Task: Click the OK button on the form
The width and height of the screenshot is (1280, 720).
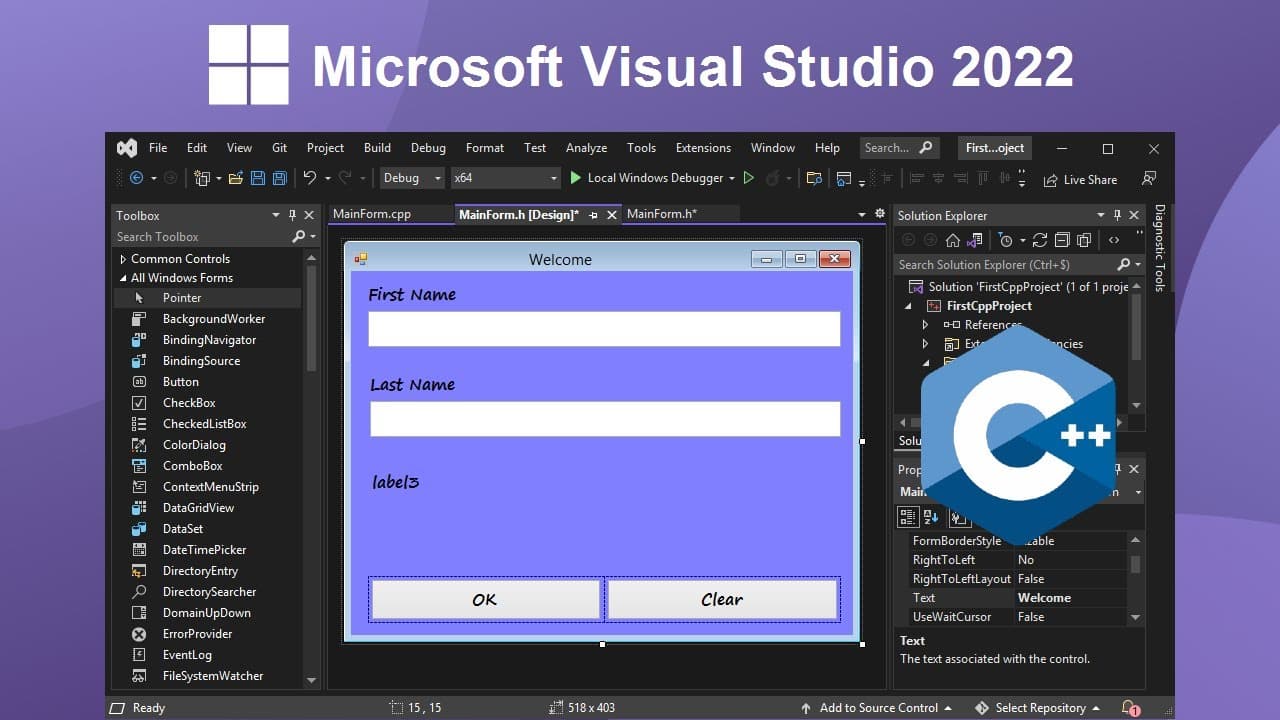Action: (485, 599)
